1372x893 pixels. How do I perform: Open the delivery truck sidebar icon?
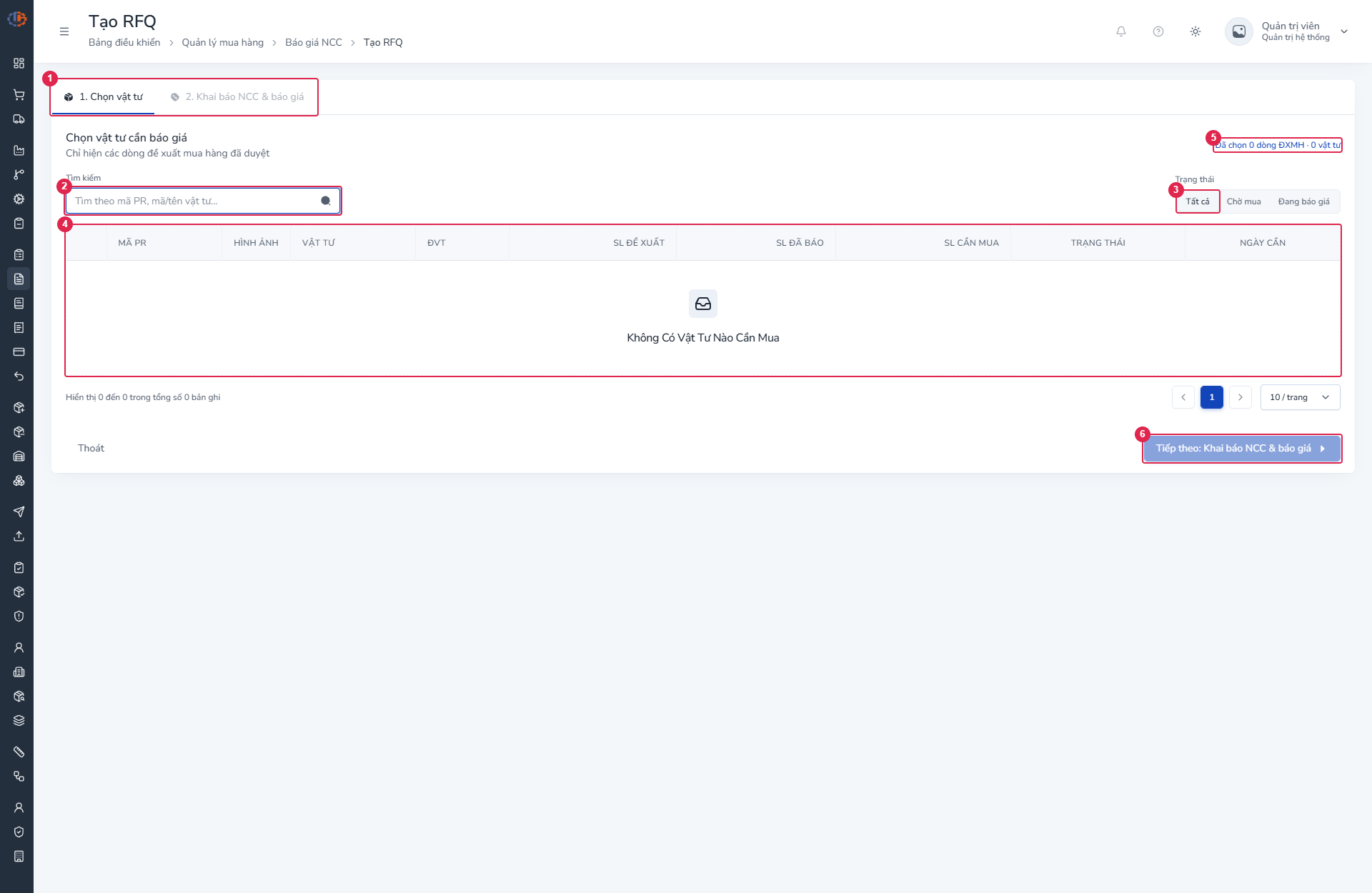coord(19,119)
